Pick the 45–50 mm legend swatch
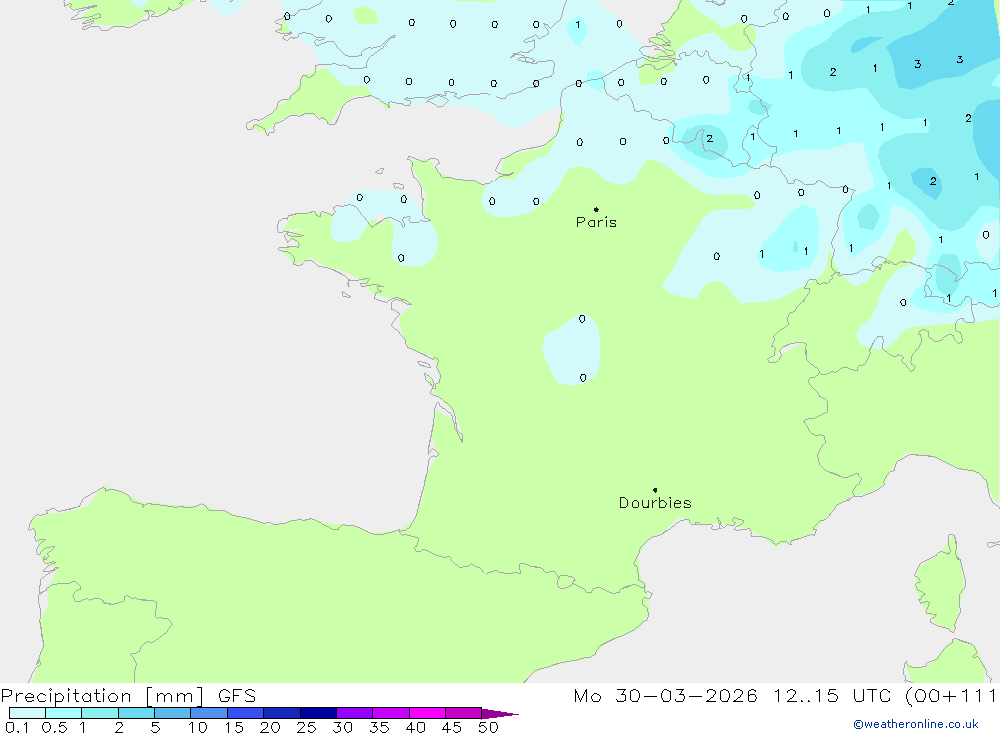Image resolution: width=1000 pixels, height=733 pixels. 464,713
